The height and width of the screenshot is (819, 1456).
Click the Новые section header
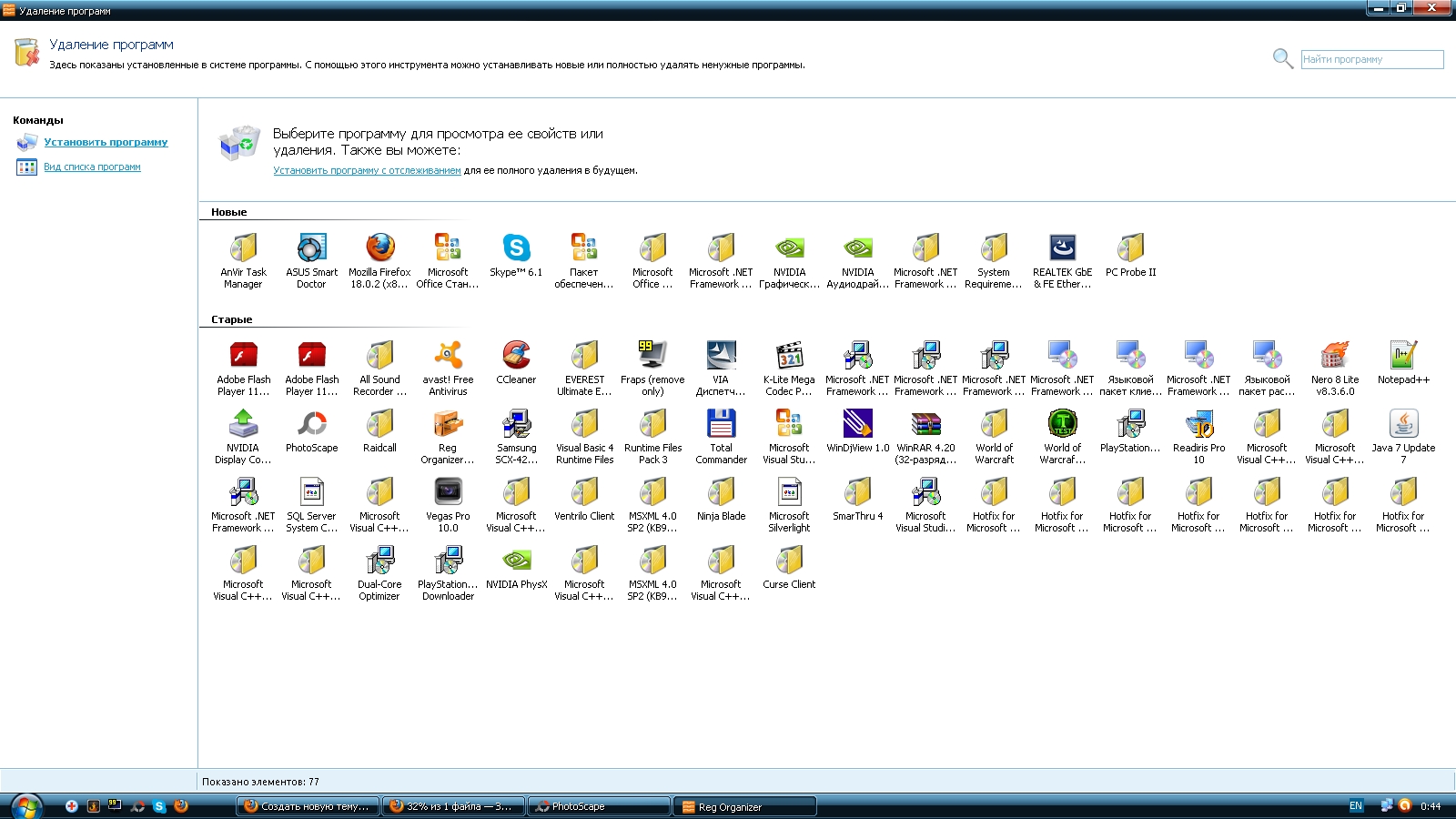(228, 212)
